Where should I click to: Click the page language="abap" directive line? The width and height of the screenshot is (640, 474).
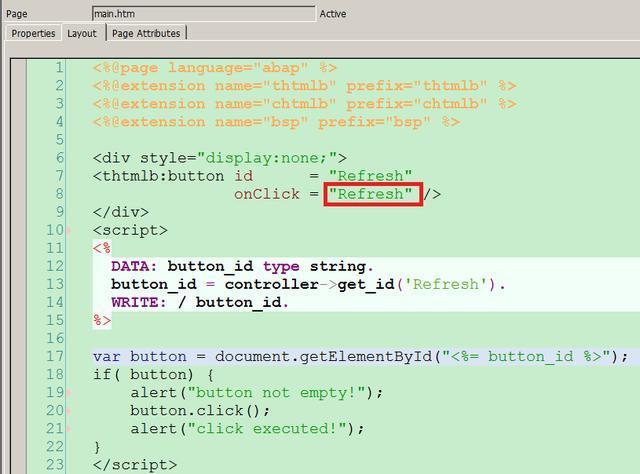(215, 68)
